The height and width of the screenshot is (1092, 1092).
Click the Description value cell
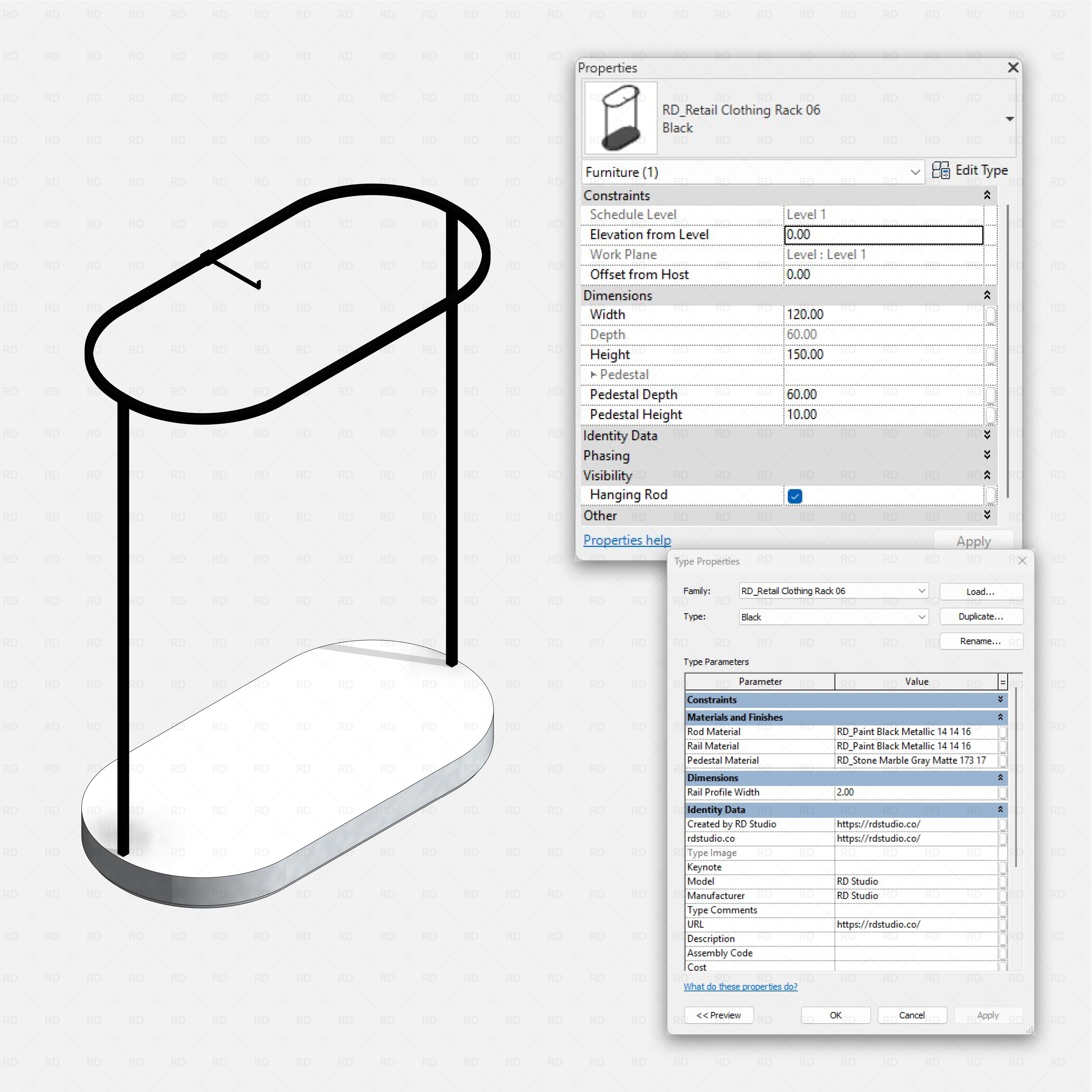[916, 939]
